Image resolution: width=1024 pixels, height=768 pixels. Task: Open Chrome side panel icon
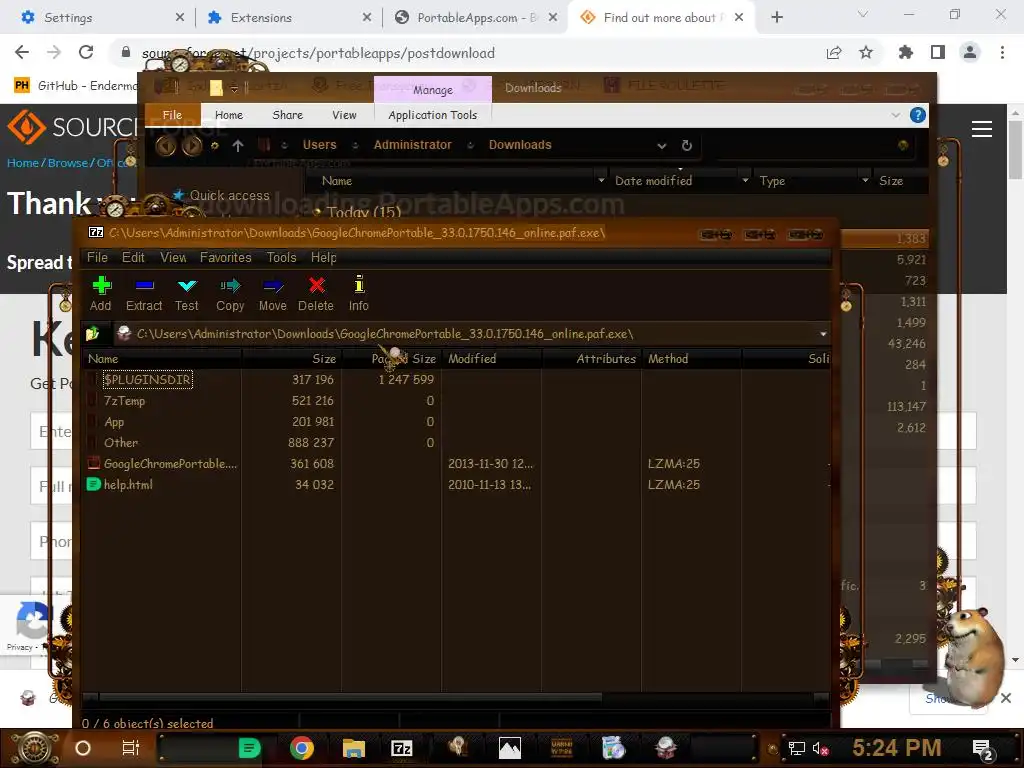[x=938, y=53]
